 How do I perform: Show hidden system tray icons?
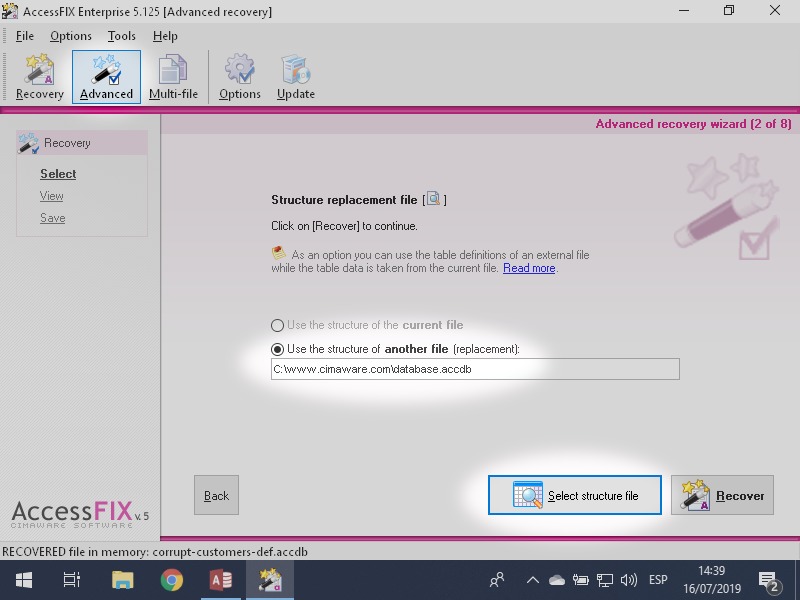pos(533,580)
